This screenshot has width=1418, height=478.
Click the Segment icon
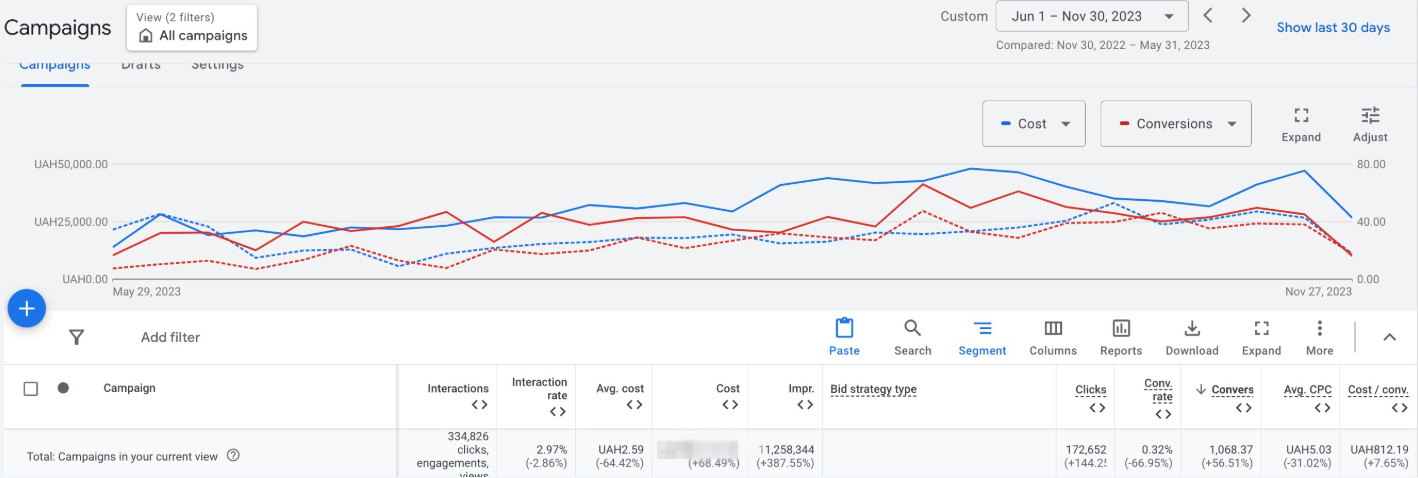pyautogui.click(x=982, y=329)
